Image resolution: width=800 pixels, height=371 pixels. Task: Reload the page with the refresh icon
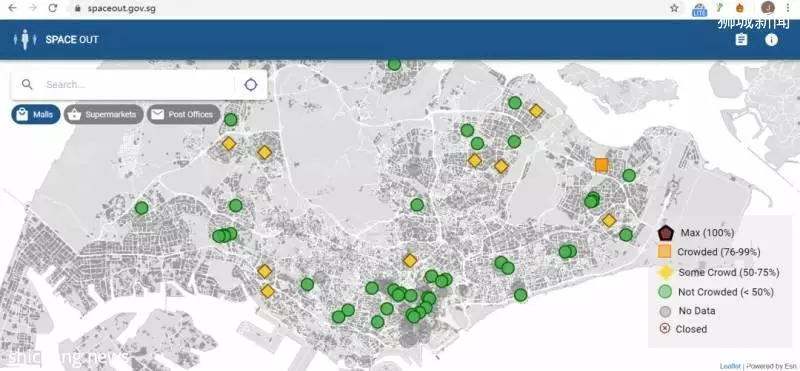(53, 8)
